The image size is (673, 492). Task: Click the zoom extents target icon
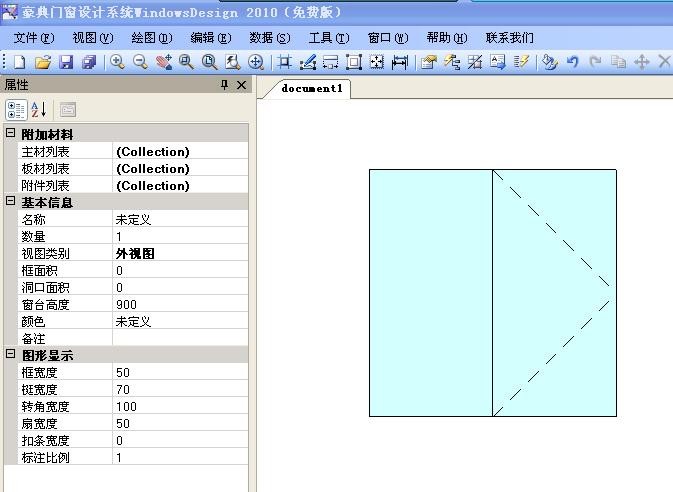(x=256, y=62)
